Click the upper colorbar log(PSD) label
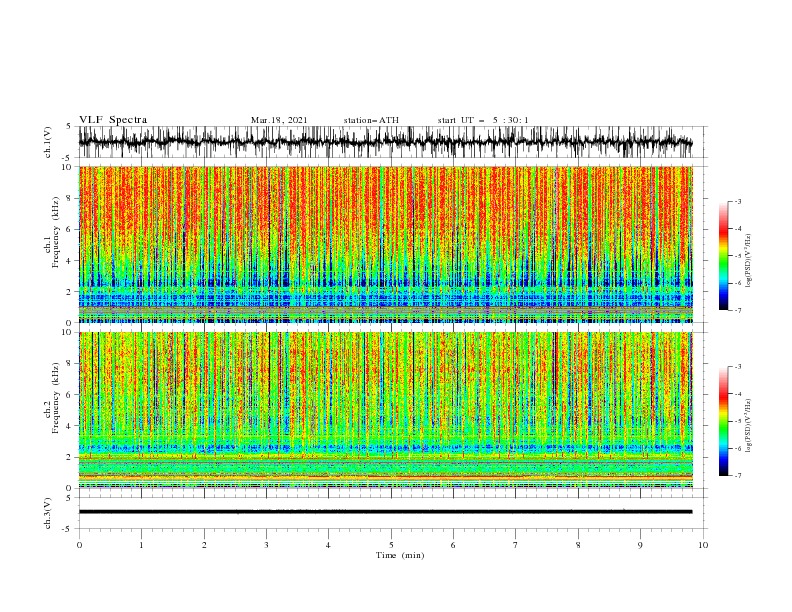Viewport: 792px width, 612px height. coord(749,261)
